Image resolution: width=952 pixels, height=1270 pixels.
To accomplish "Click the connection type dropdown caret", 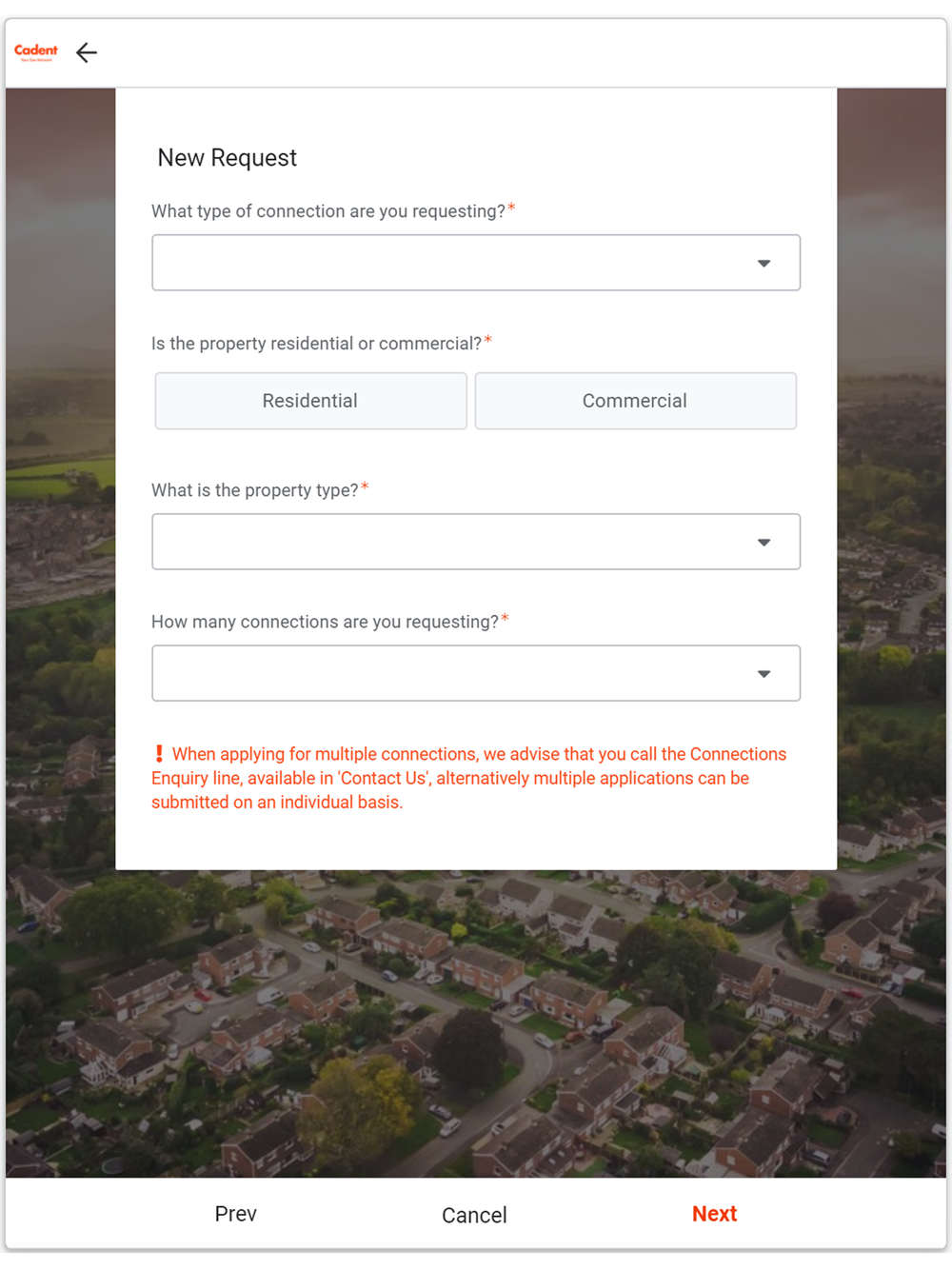I will [764, 264].
